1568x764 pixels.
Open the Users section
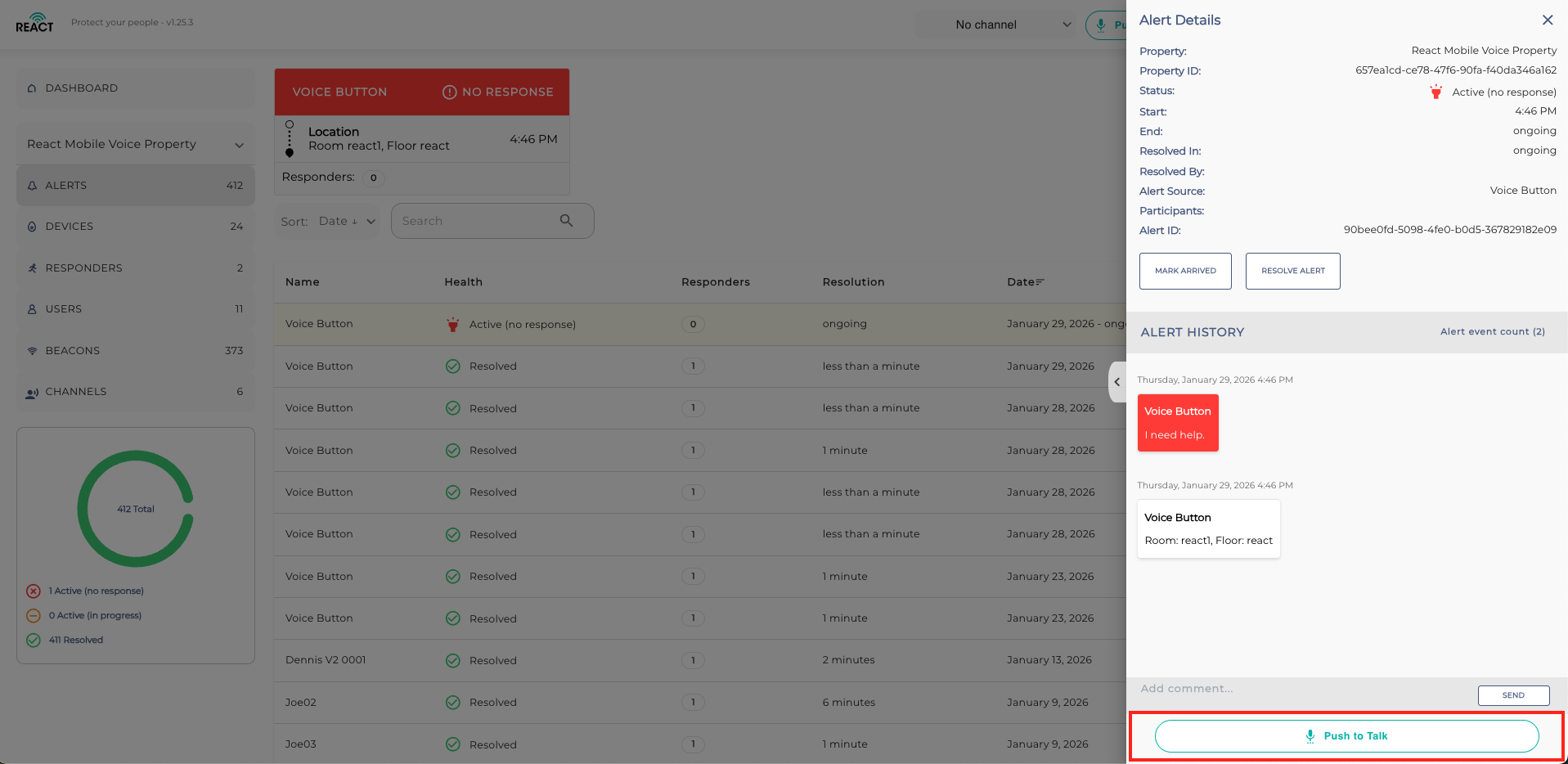pos(136,309)
